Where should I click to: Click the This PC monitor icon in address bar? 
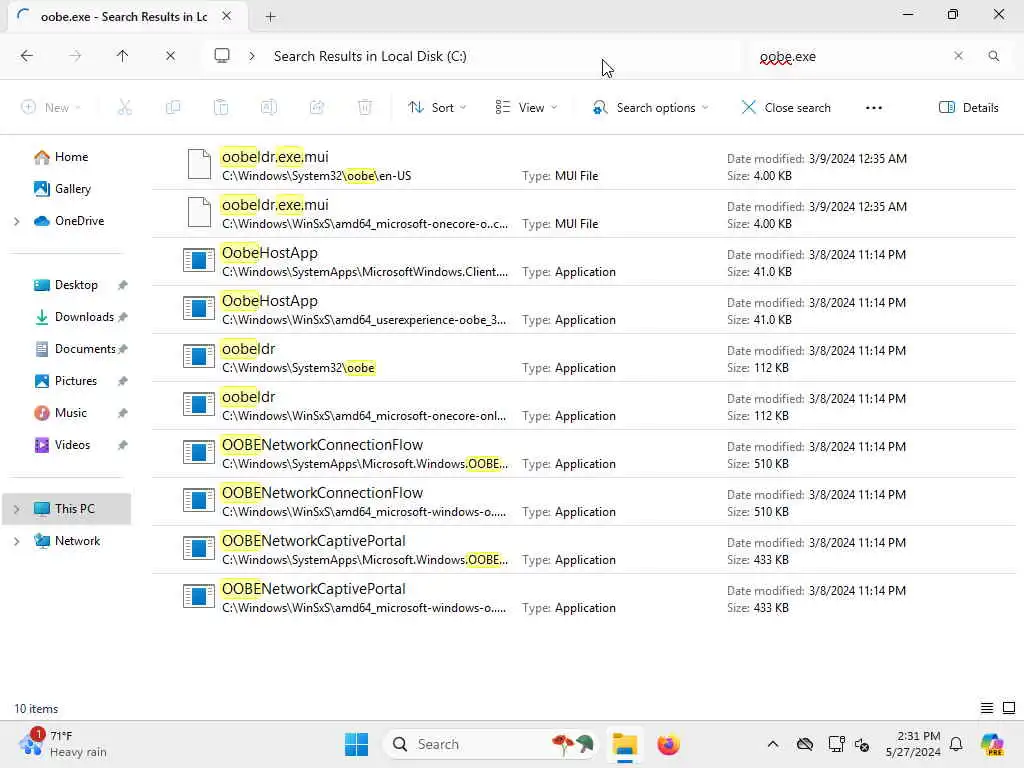222,56
